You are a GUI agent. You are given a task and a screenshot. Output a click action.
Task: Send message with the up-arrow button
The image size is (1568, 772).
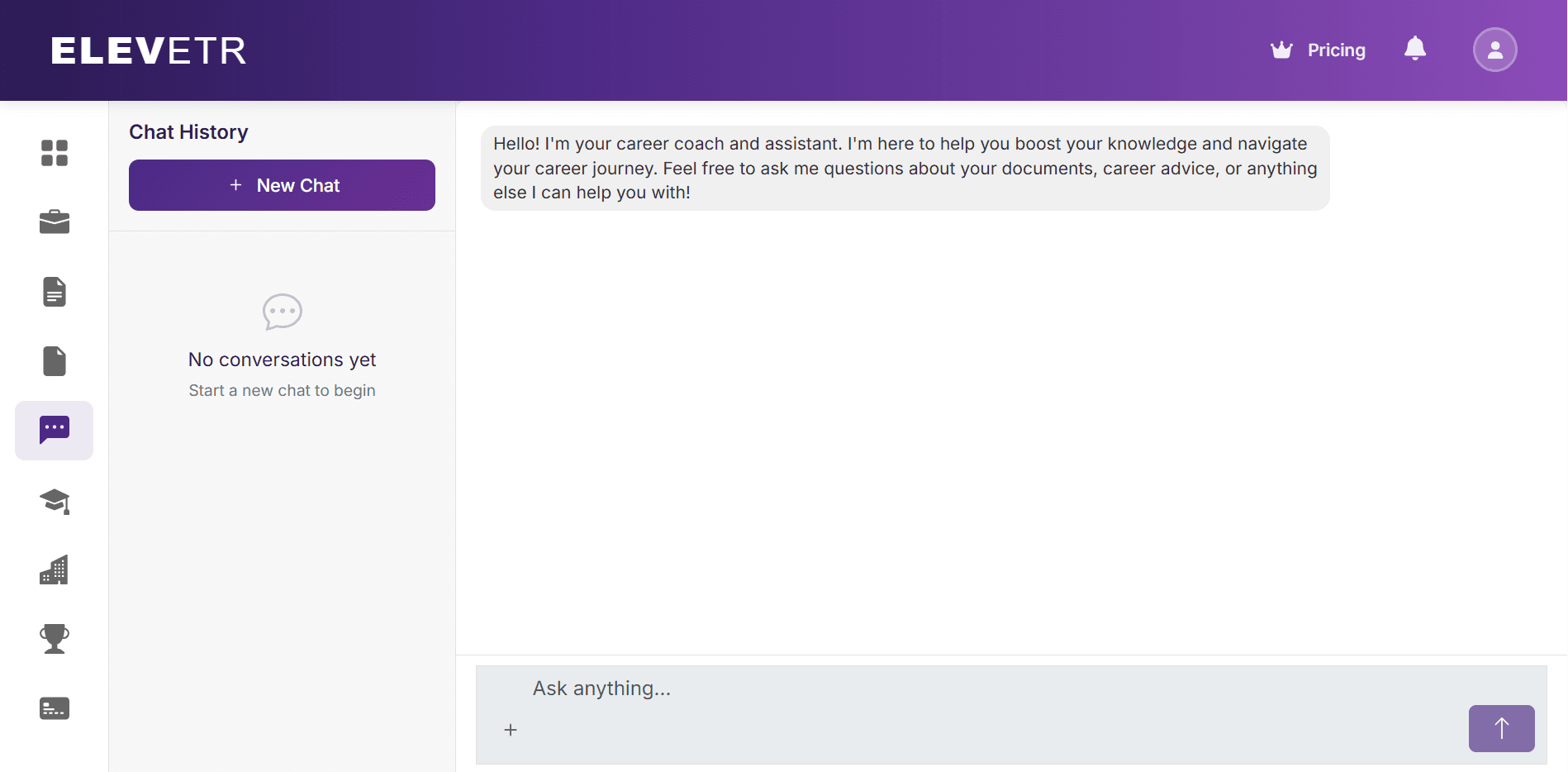[x=1501, y=728]
